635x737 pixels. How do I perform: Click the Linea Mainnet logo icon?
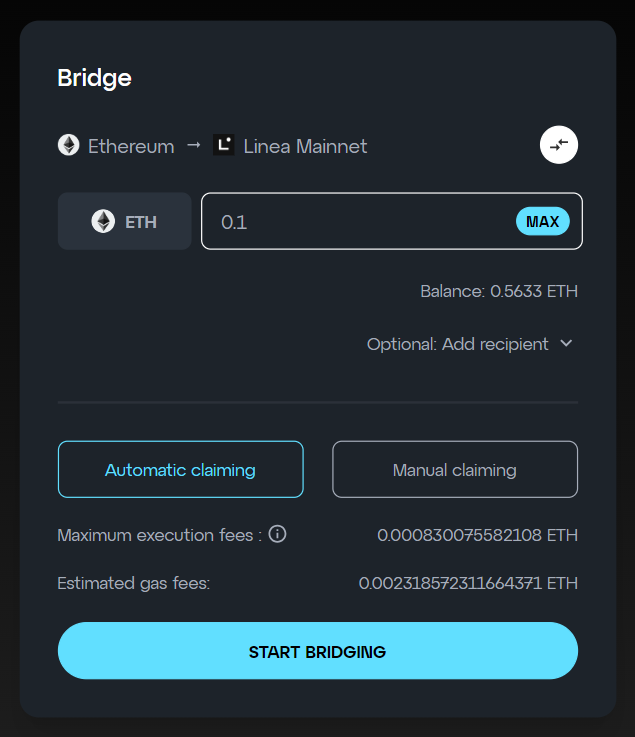click(224, 145)
